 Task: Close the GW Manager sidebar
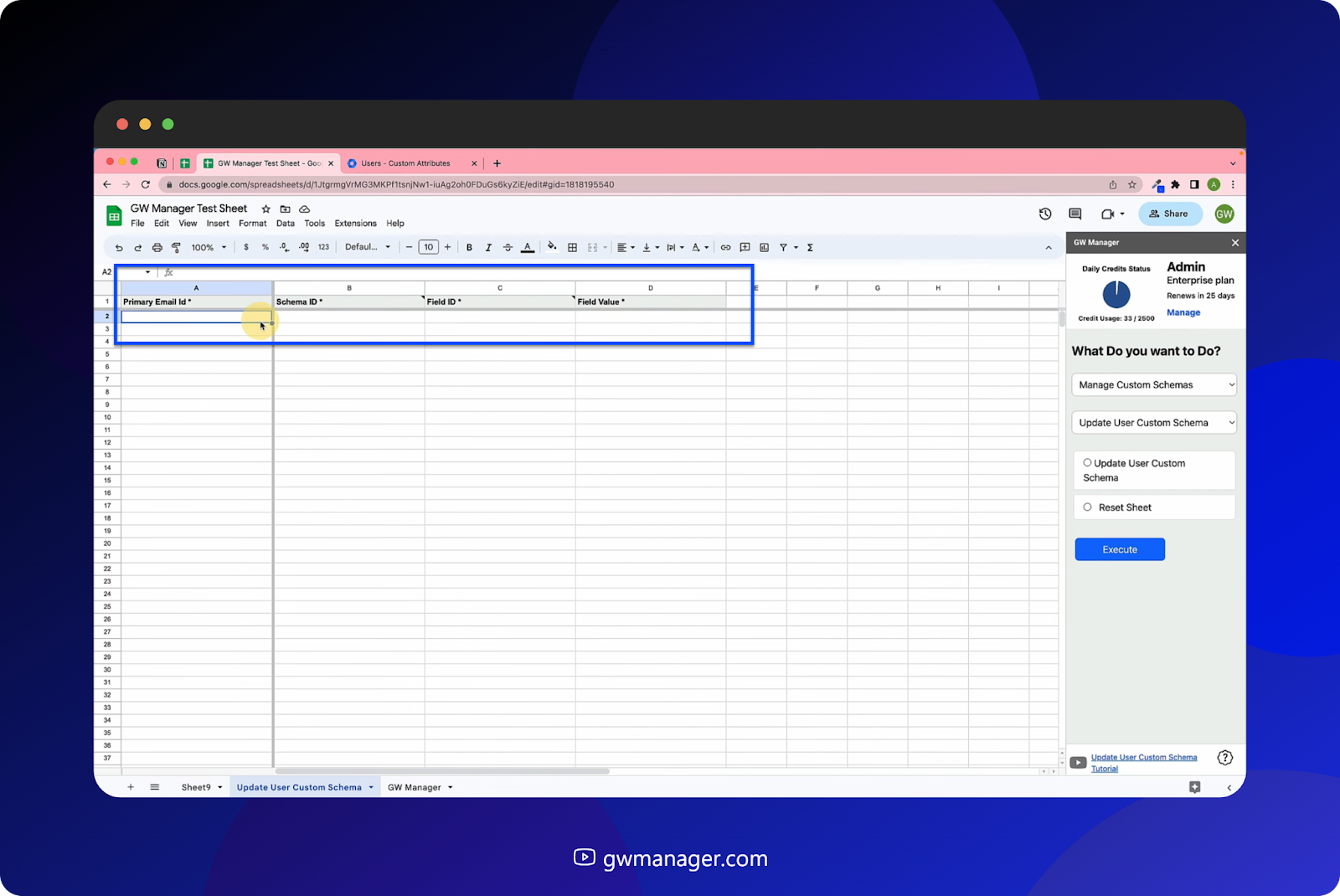click(x=1234, y=243)
